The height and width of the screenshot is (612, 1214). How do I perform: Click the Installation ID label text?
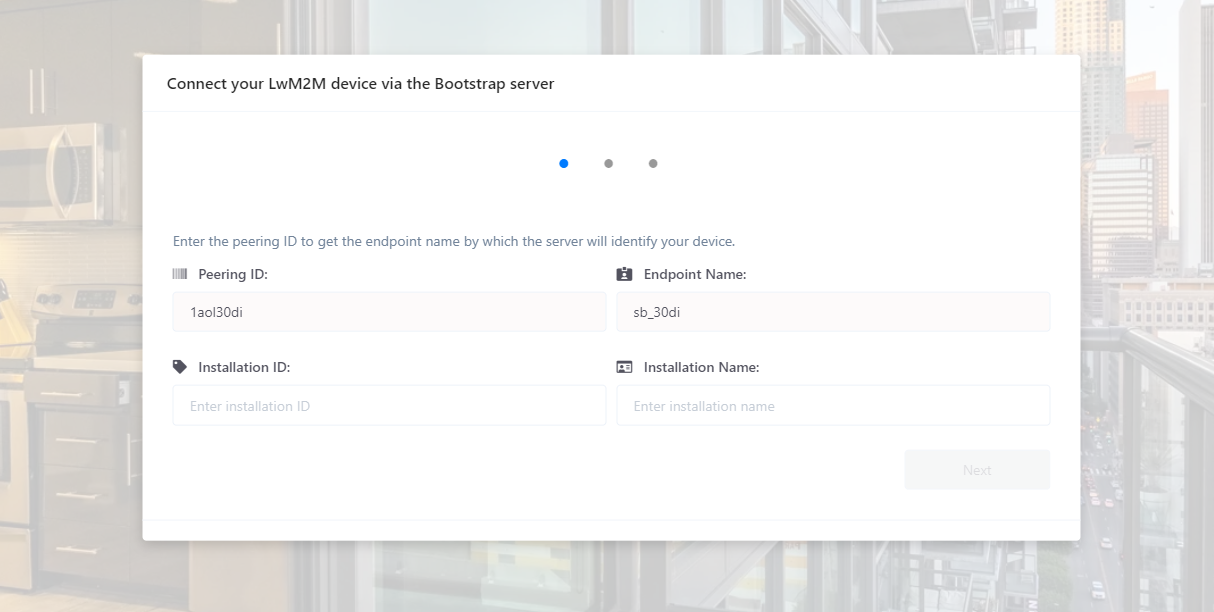[244, 367]
